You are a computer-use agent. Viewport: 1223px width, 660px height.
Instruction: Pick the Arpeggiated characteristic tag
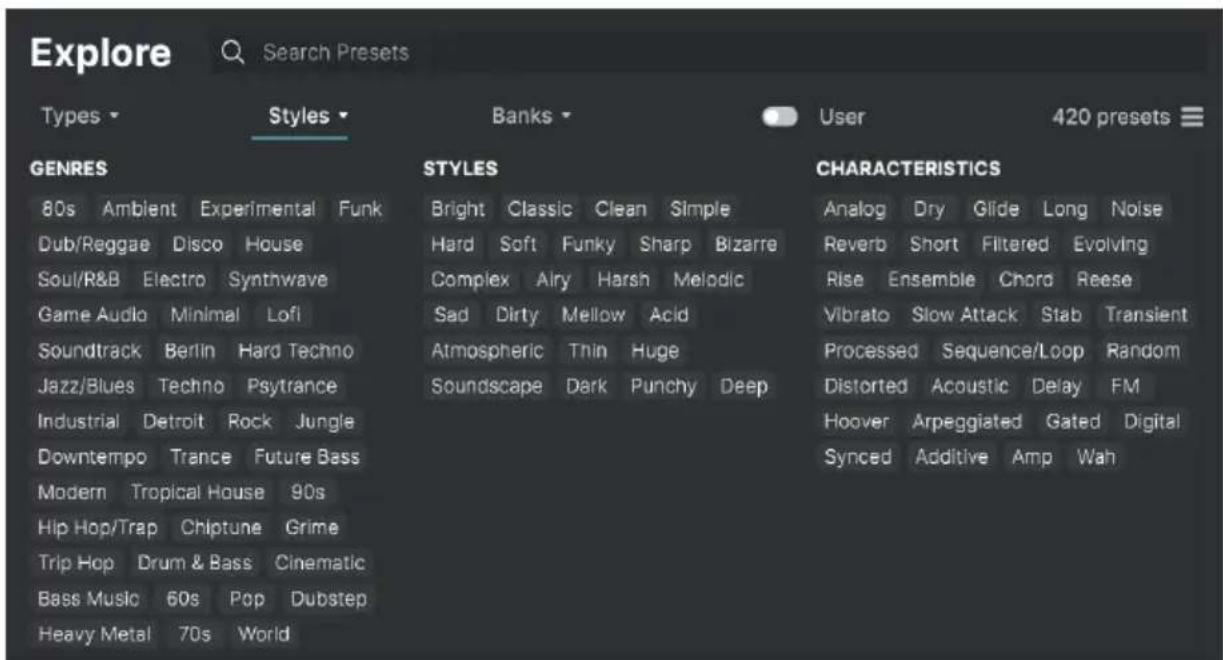(967, 422)
